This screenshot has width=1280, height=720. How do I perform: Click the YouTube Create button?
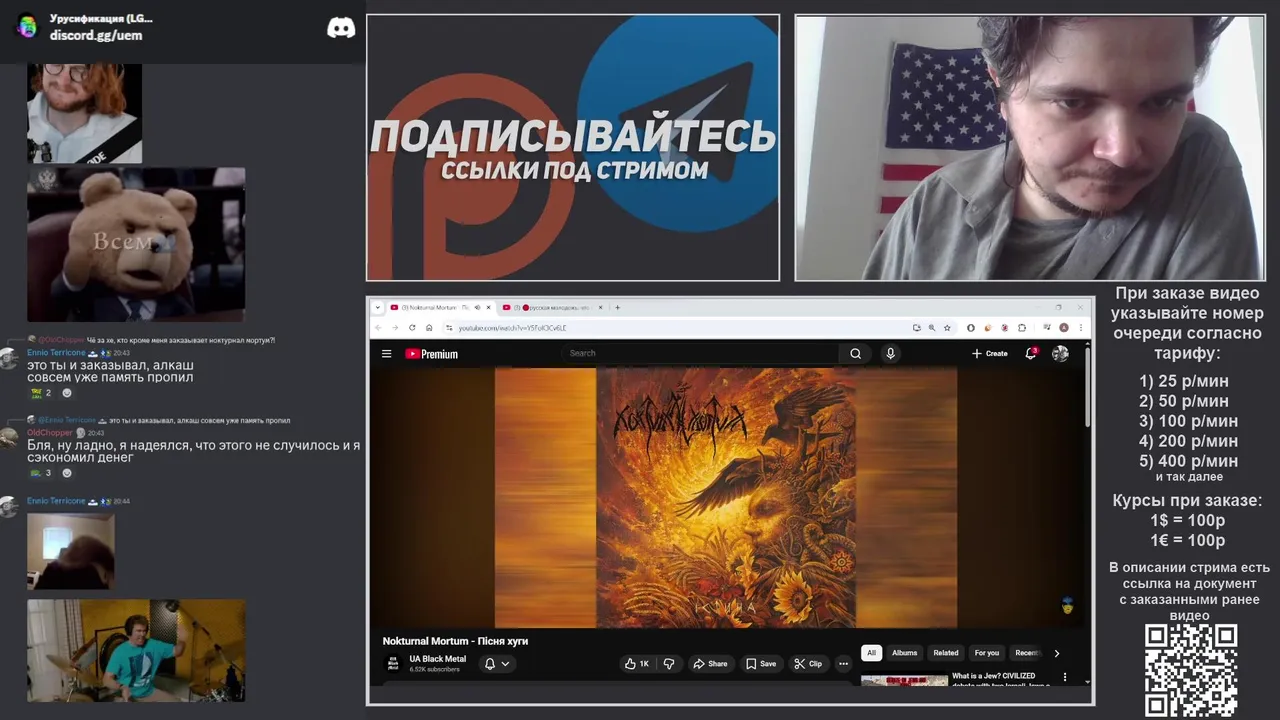point(989,353)
